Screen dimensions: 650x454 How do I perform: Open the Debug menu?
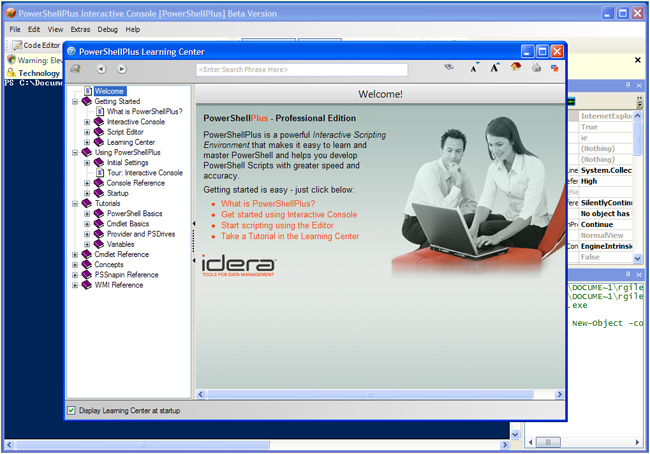tap(108, 29)
